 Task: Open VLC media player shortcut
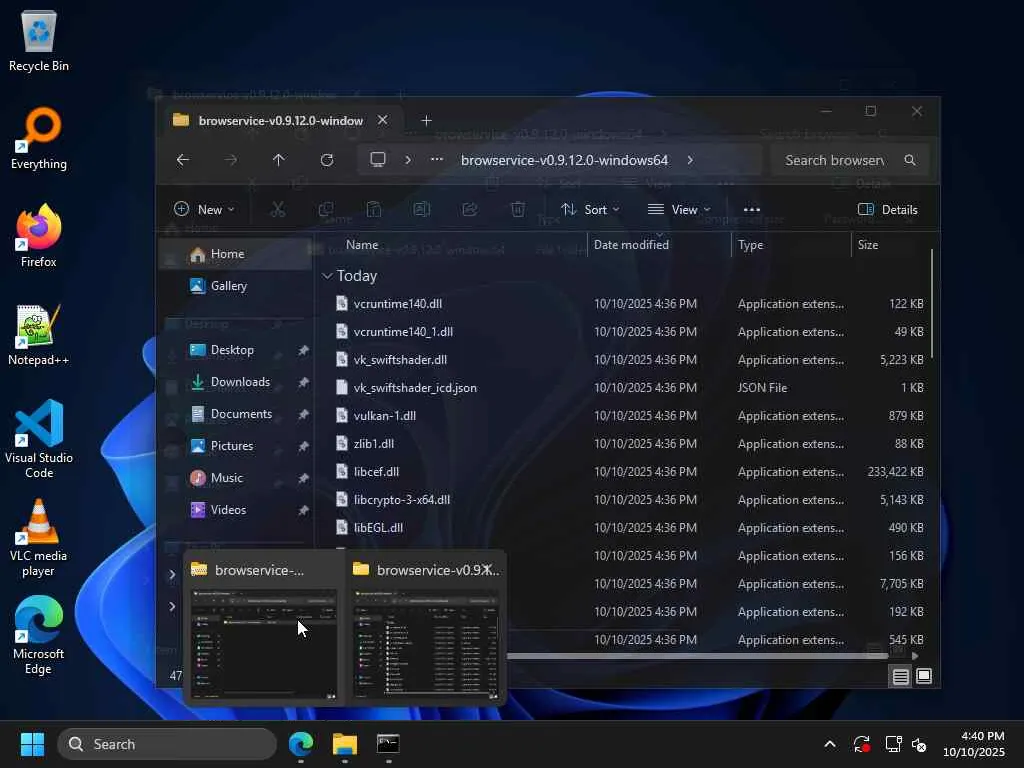[x=39, y=538]
